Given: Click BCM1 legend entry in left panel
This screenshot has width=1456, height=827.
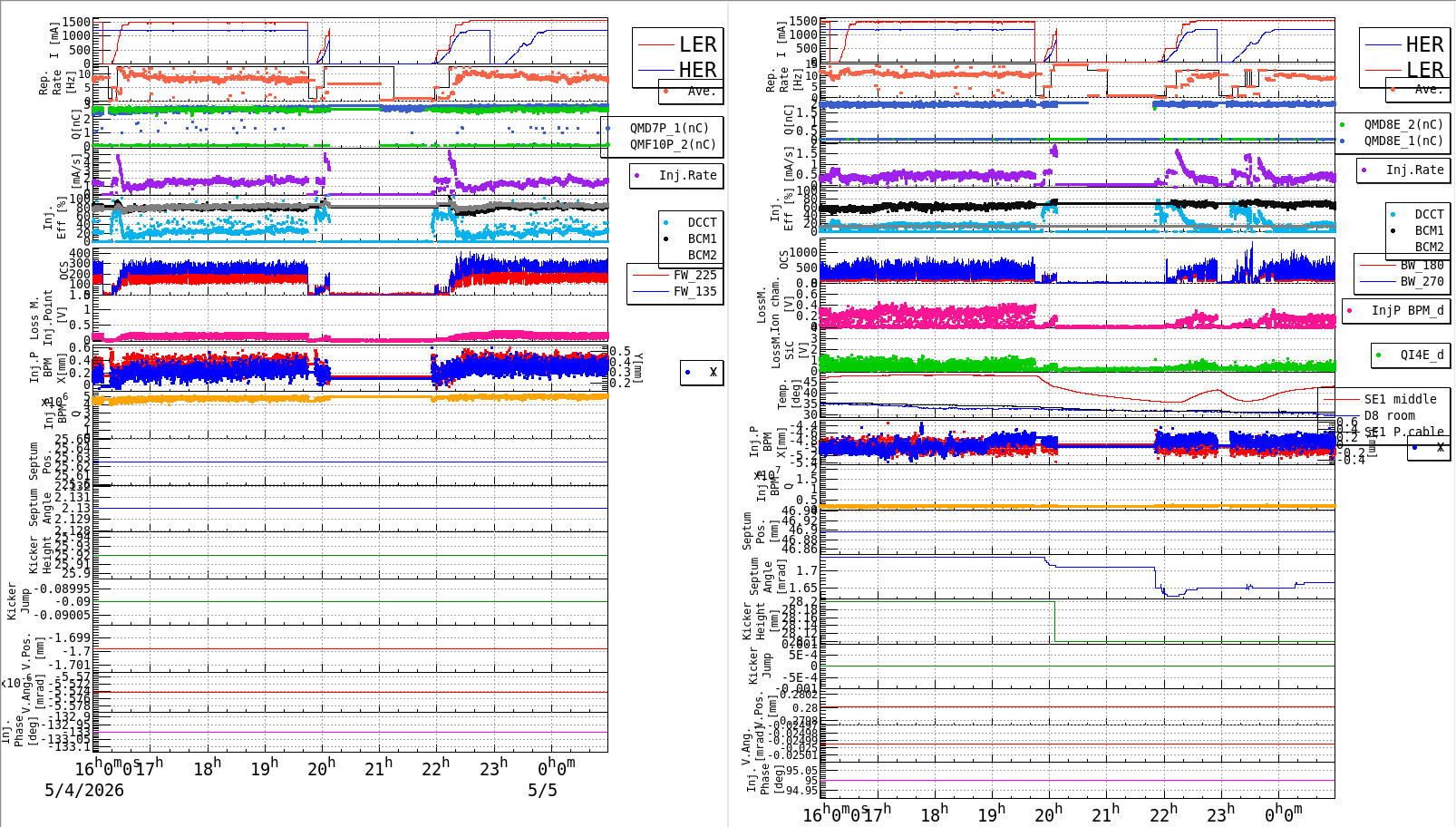Looking at the screenshot, I should point(702,238).
